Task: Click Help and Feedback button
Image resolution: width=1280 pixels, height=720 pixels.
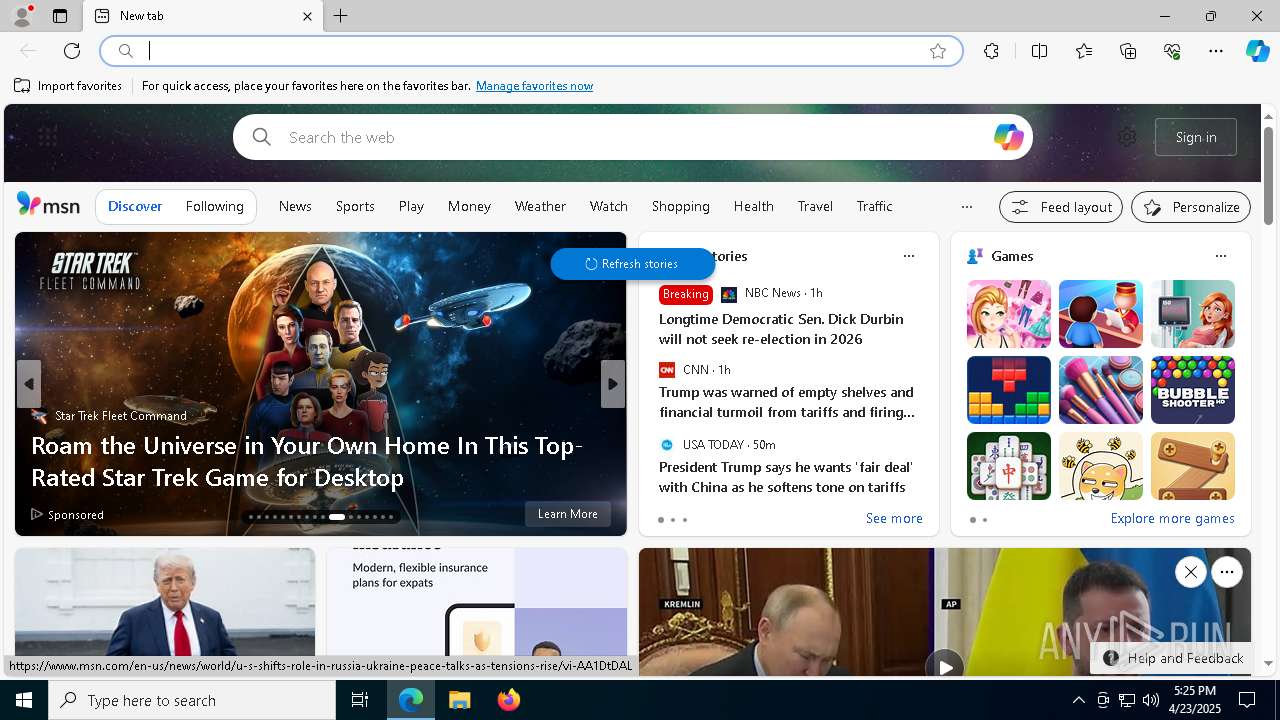Action: tap(1172, 658)
